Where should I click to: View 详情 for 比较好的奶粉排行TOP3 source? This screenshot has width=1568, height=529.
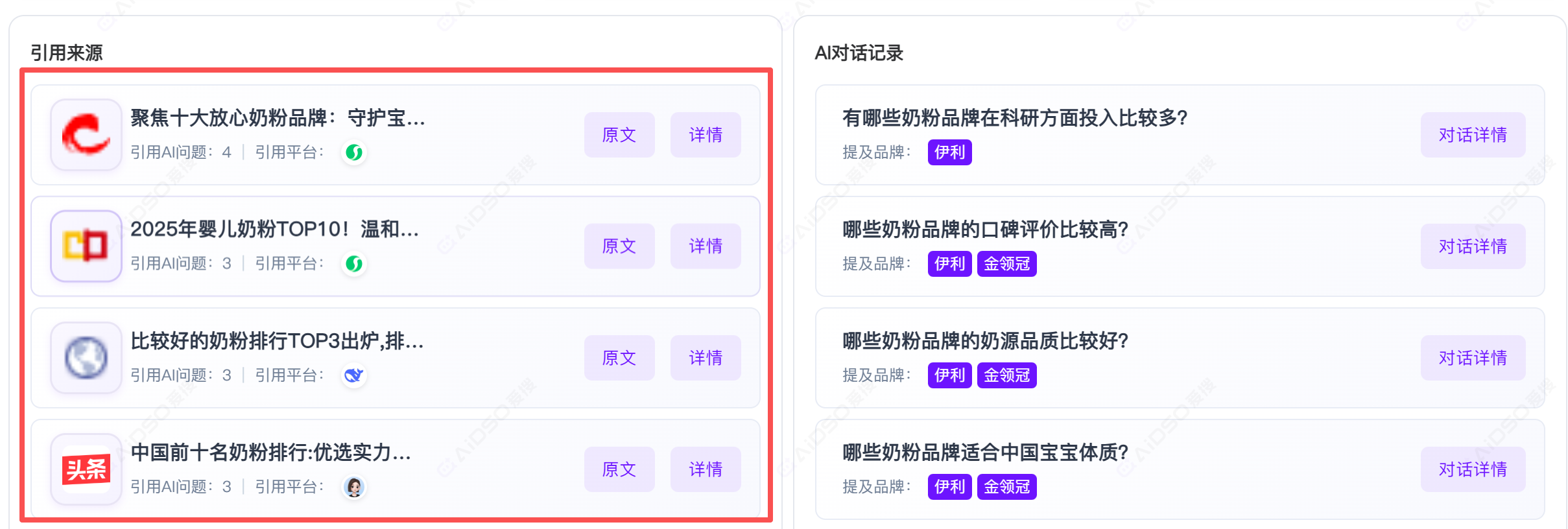click(706, 358)
